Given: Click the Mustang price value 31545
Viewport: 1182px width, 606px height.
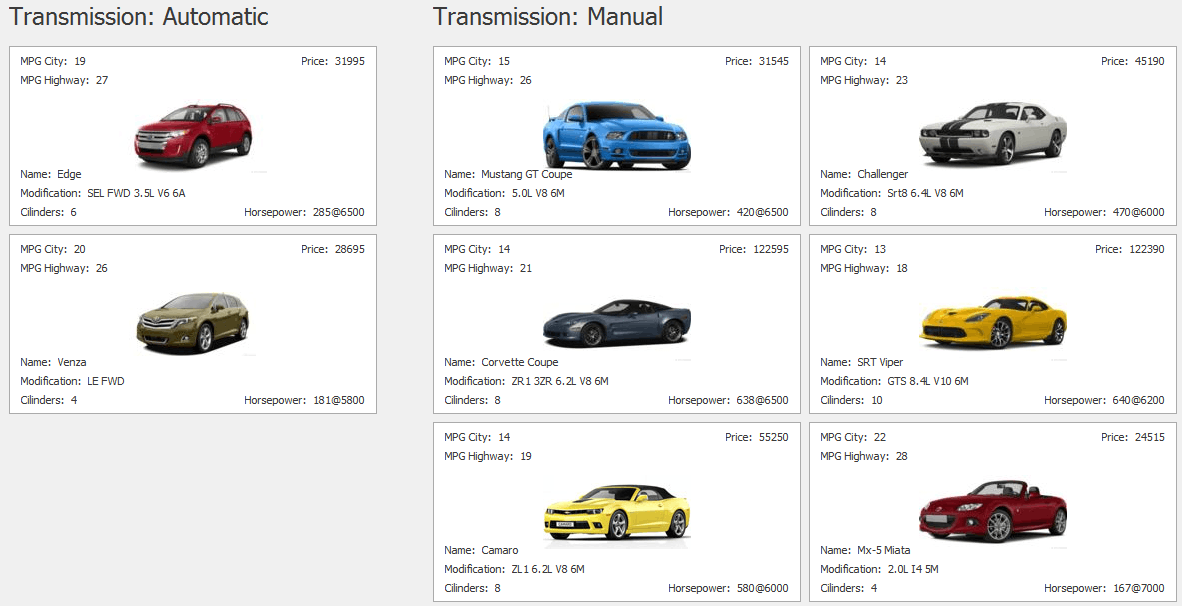Looking at the screenshot, I should pyautogui.click(x=774, y=61).
